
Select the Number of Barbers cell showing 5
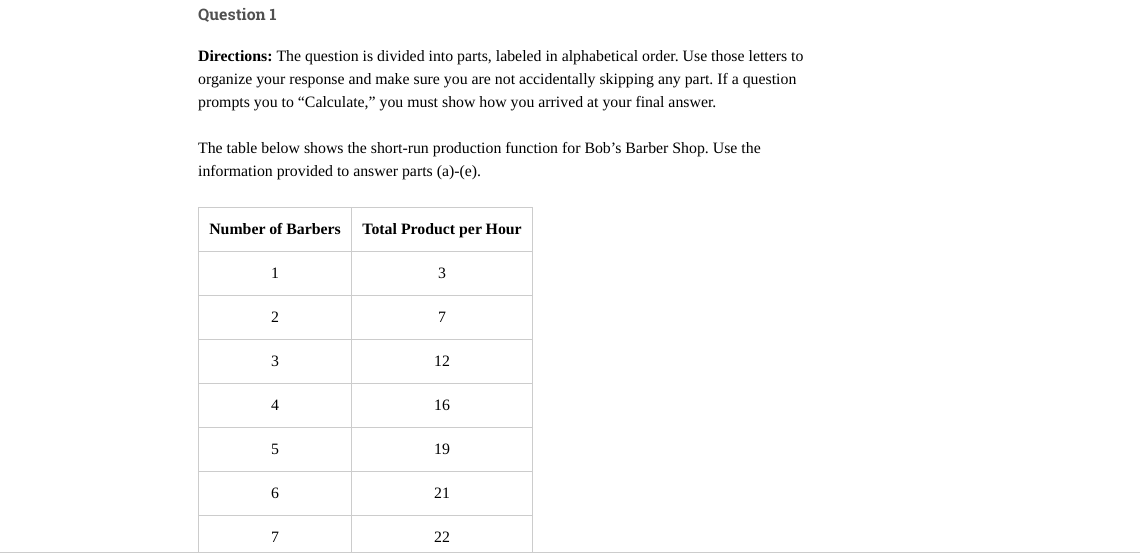[x=275, y=449]
